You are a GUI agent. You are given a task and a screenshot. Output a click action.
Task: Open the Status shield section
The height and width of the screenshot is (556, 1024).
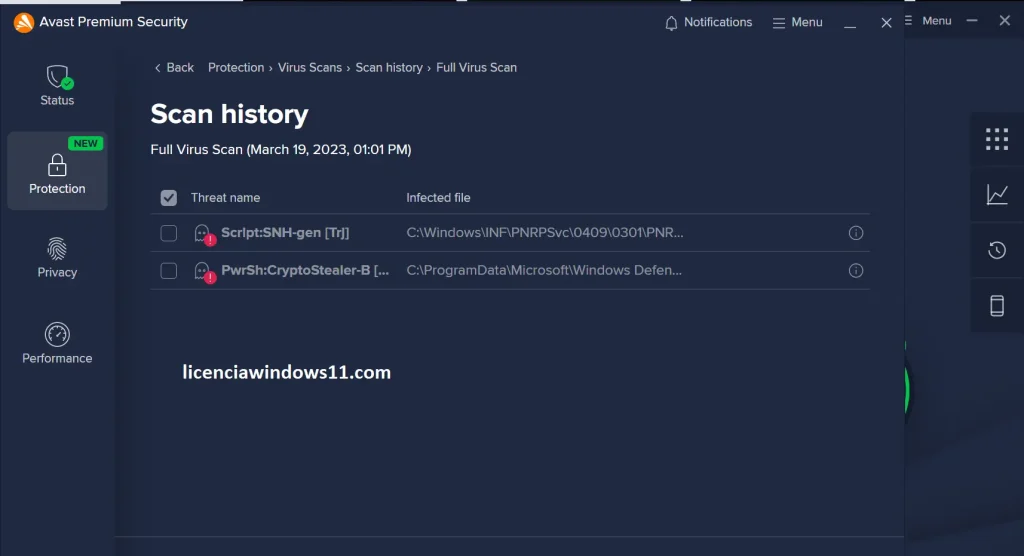[57, 86]
